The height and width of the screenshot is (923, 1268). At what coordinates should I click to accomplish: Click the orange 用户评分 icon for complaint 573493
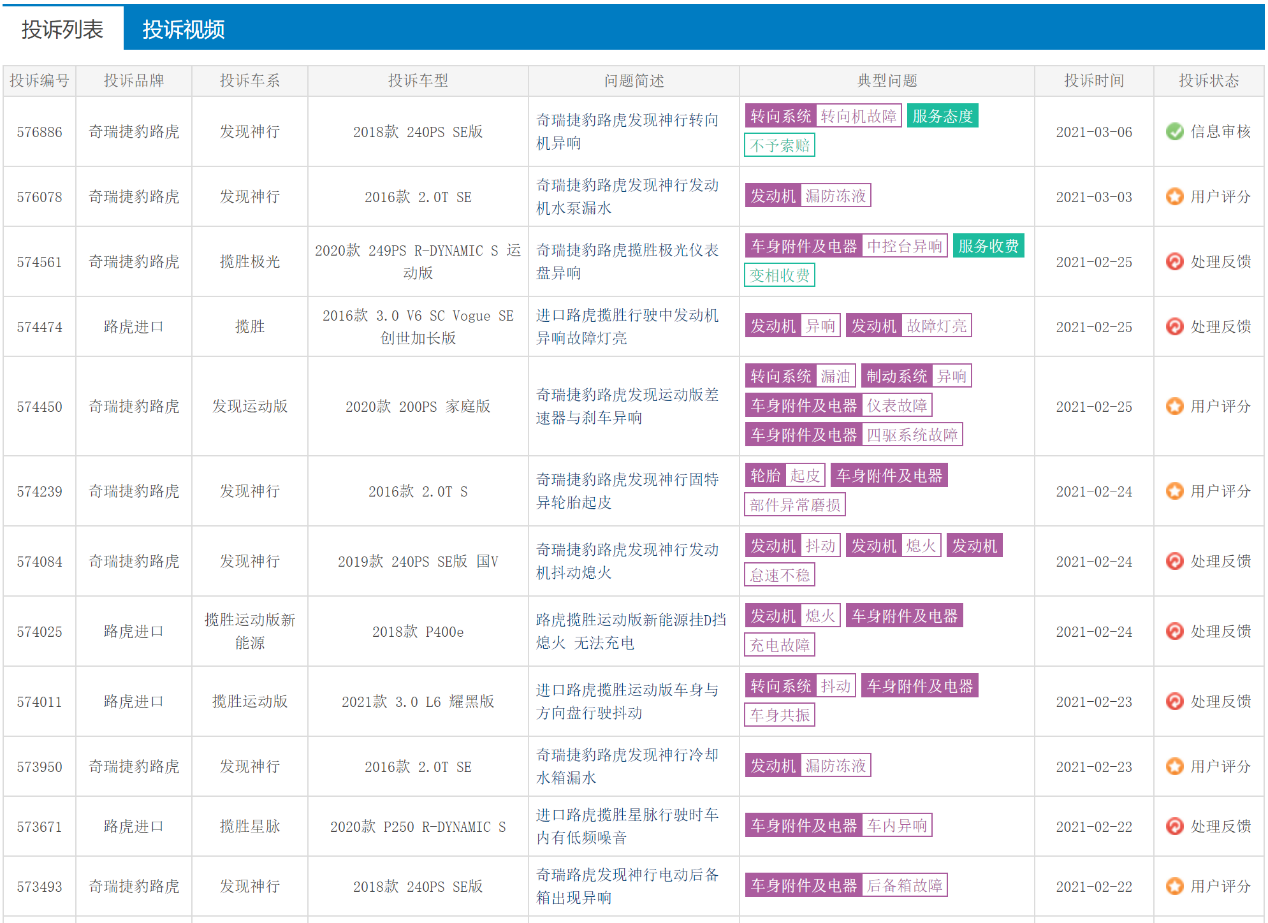click(x=1175, y=886)
